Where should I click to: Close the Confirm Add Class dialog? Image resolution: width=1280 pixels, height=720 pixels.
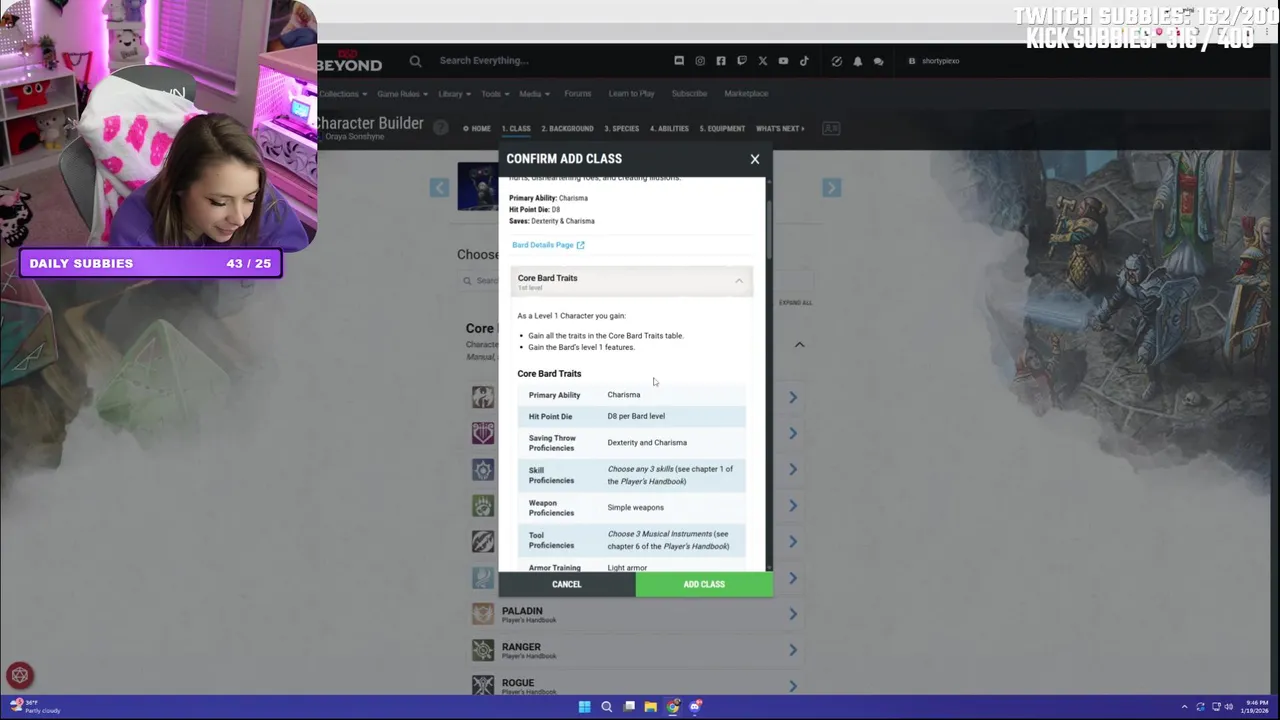755,159
